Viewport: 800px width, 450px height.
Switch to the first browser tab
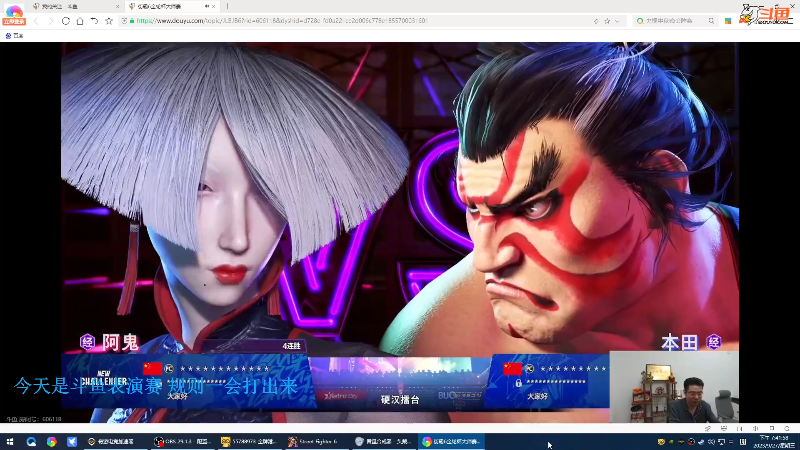[x=74, y=6]
